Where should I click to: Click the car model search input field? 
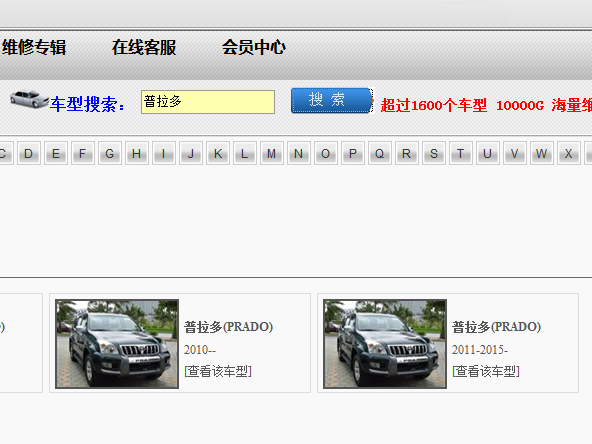pos(208,102)
